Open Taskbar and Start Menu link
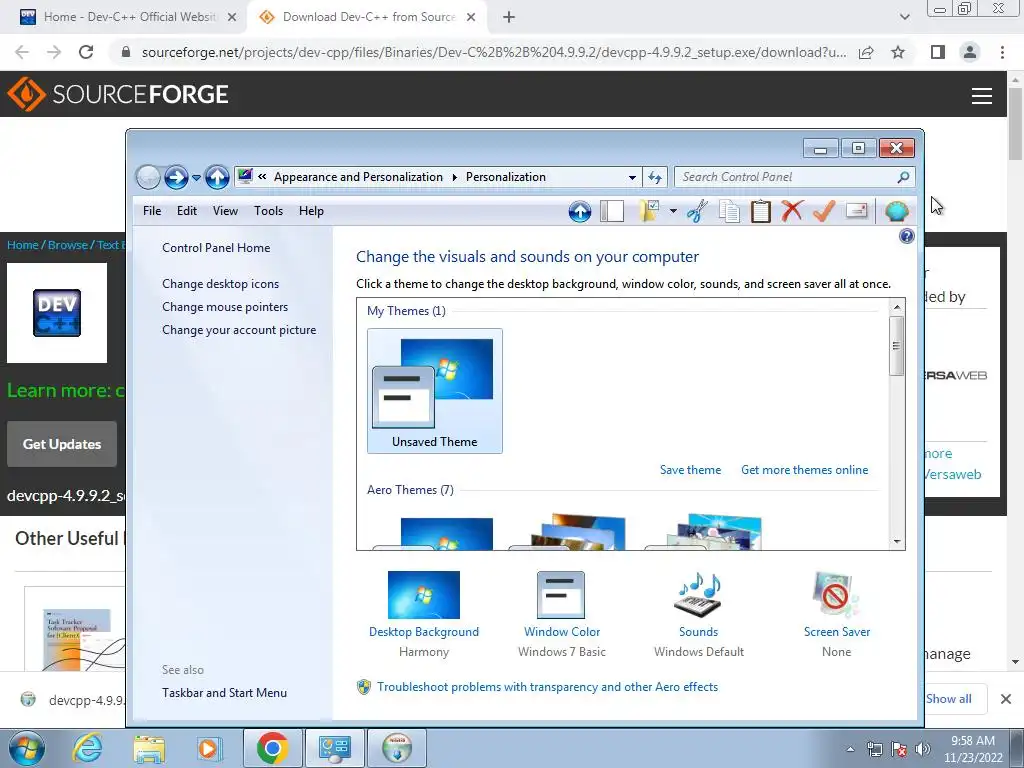 click(225, 693)
